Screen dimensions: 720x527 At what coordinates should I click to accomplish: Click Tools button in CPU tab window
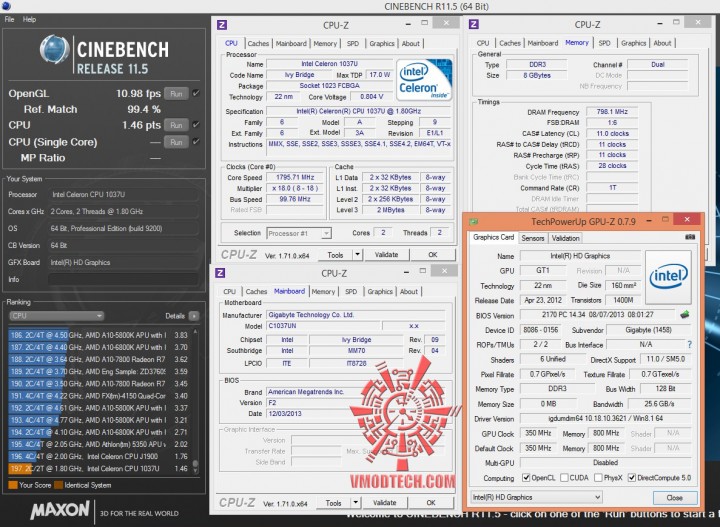point(335,254)
